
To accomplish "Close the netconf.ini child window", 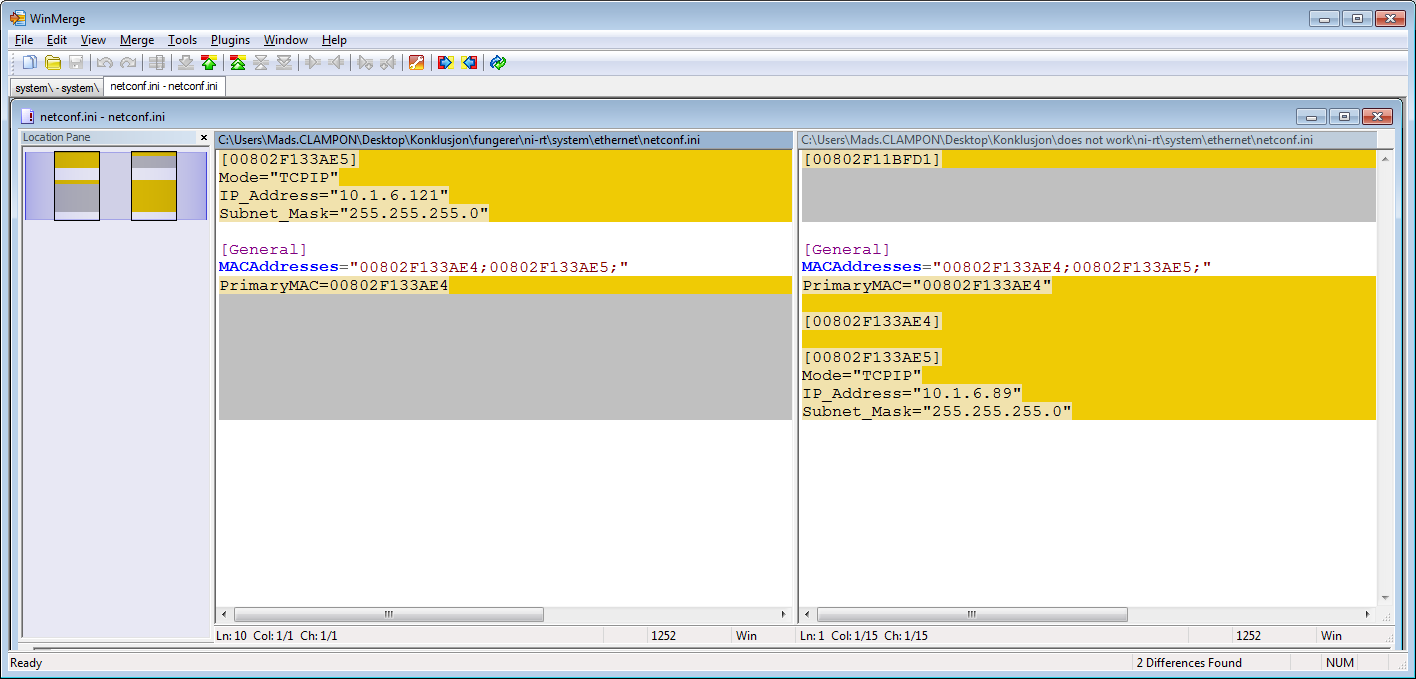I will click(x=1377, y=117).
